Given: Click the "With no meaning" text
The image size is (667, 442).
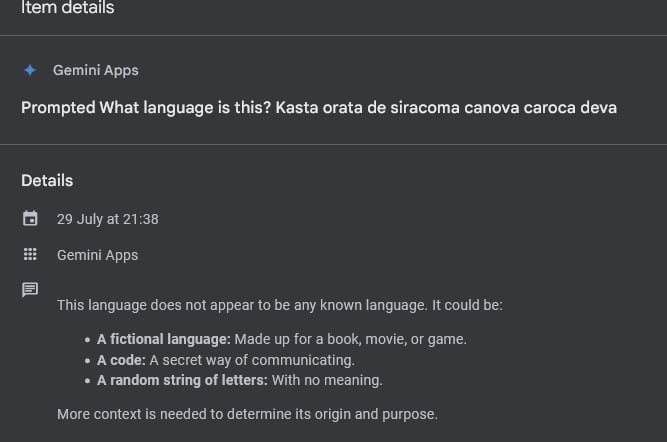Looking at the screenshot, I should [327, 380].
